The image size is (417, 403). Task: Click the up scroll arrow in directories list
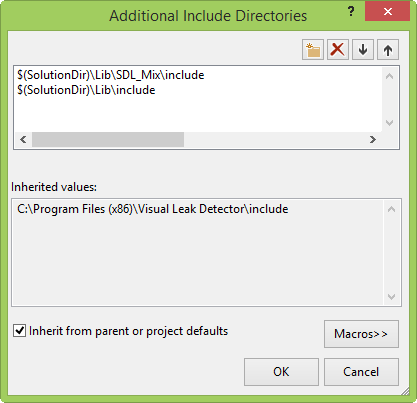coord(389,76)
